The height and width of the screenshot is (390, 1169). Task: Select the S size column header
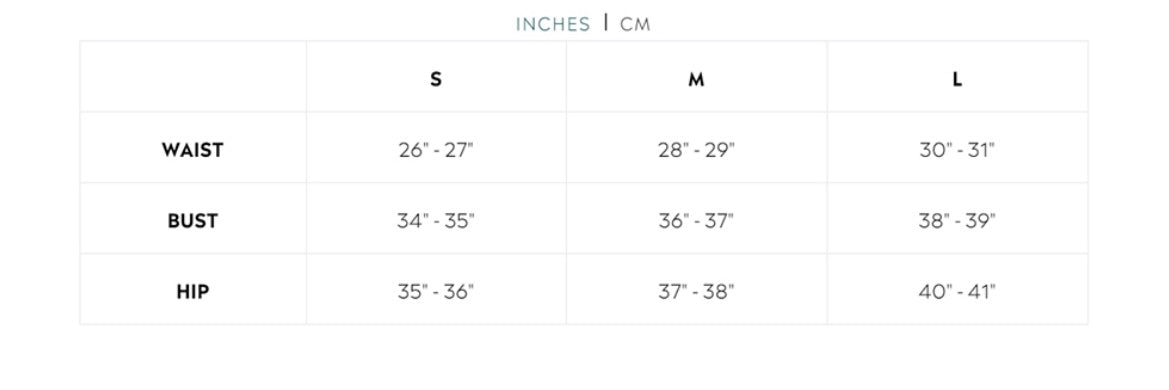click(436, 79)
